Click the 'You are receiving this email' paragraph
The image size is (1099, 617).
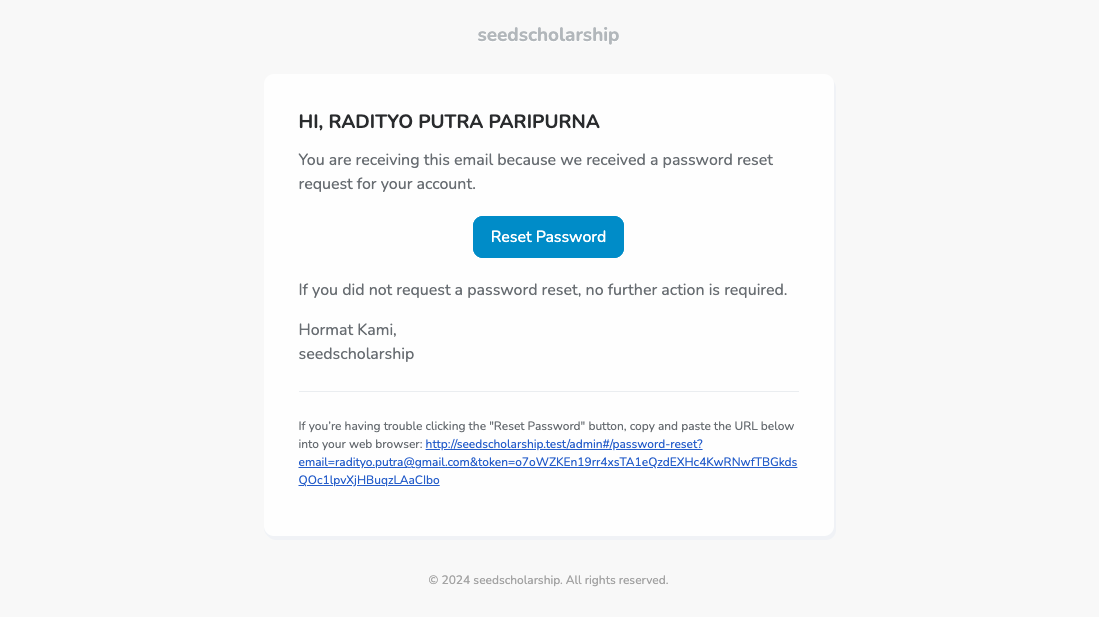click(535, 172)
